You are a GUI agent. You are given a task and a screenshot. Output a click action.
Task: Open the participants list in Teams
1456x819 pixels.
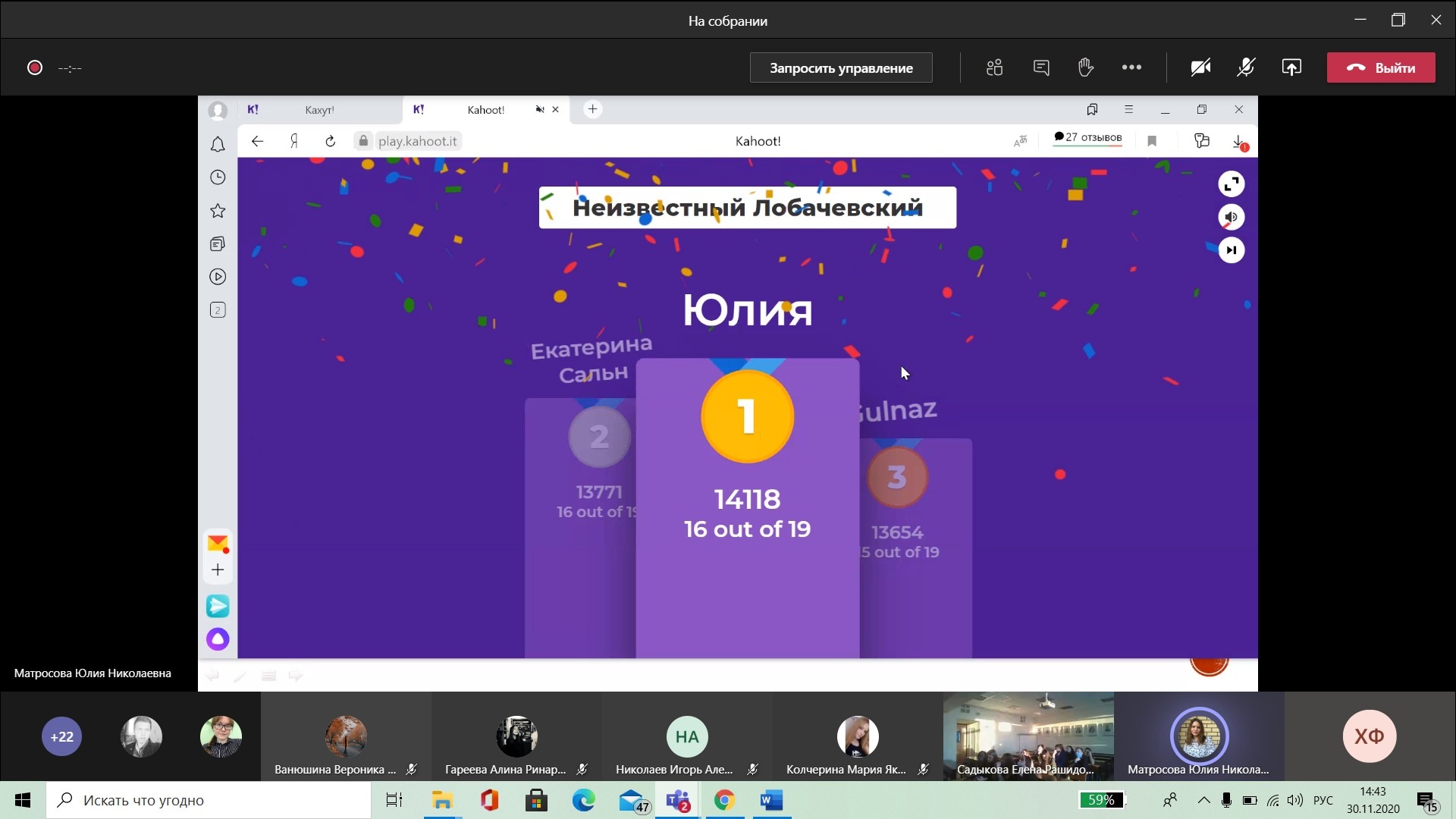[x=995, y=67]
